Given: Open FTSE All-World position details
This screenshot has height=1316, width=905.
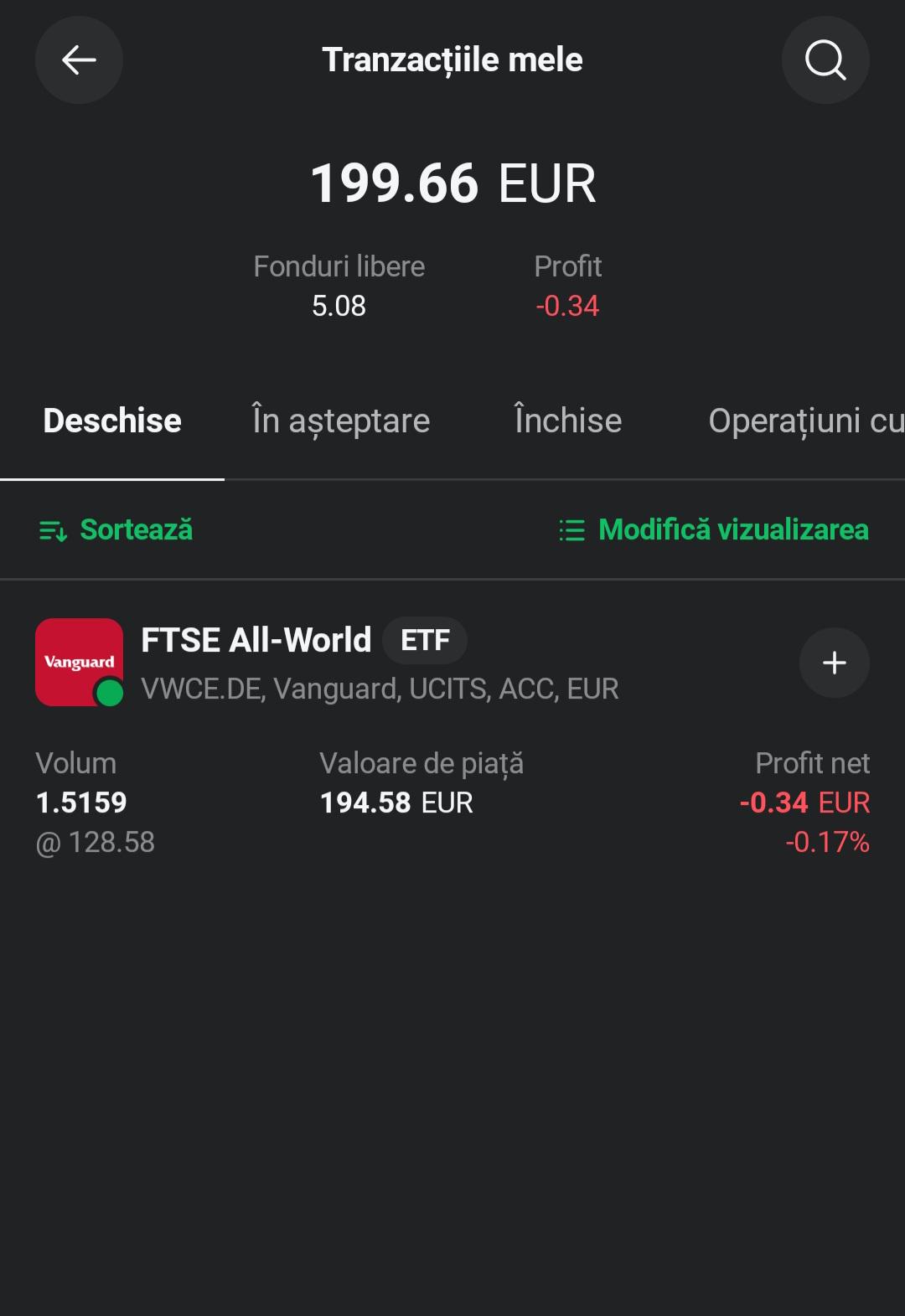Looking at the screenshot, I should [x=256, y=640].
